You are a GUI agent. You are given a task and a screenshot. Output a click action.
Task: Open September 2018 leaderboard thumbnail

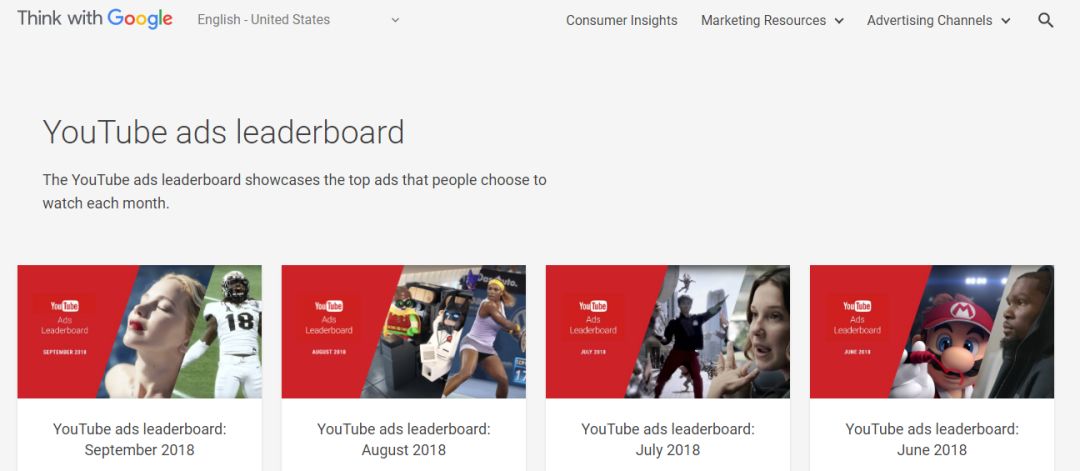(x=139, y=332)
